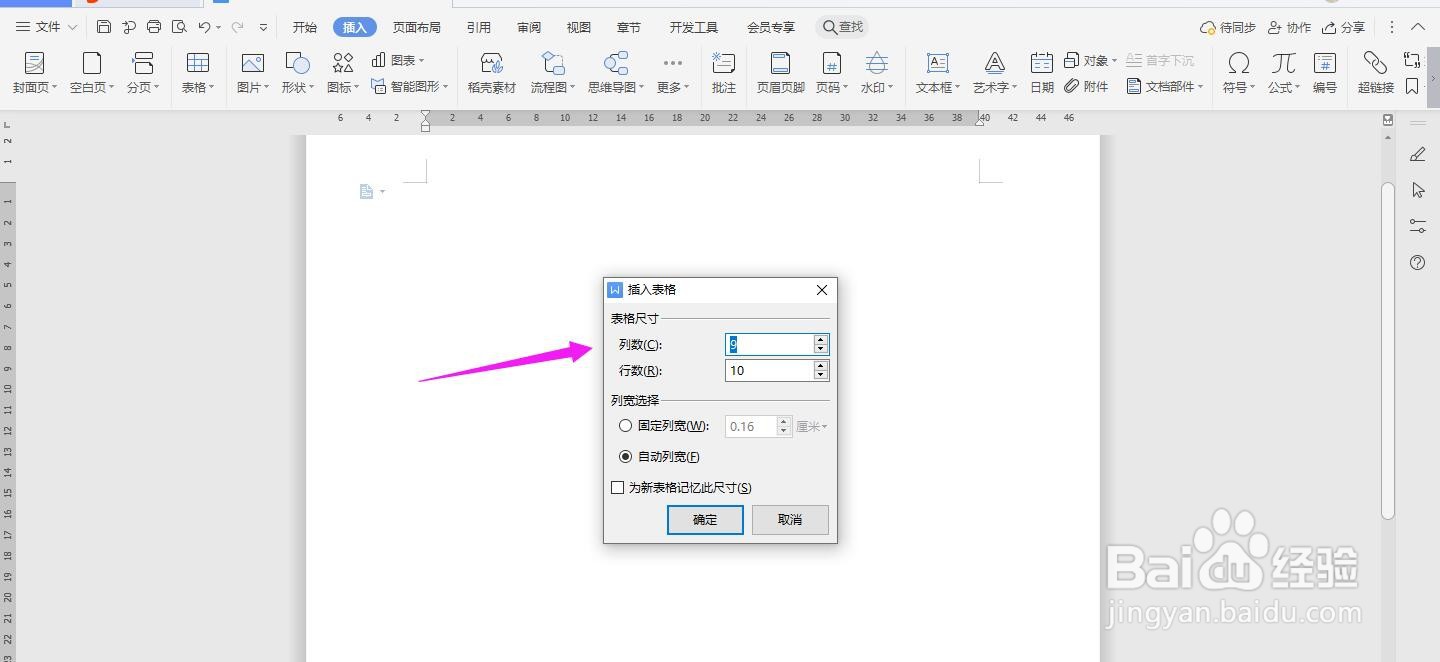Insert a smart graphic (智能图形)
Viewport: 1440px width, 662px height.
coord(410,86)
